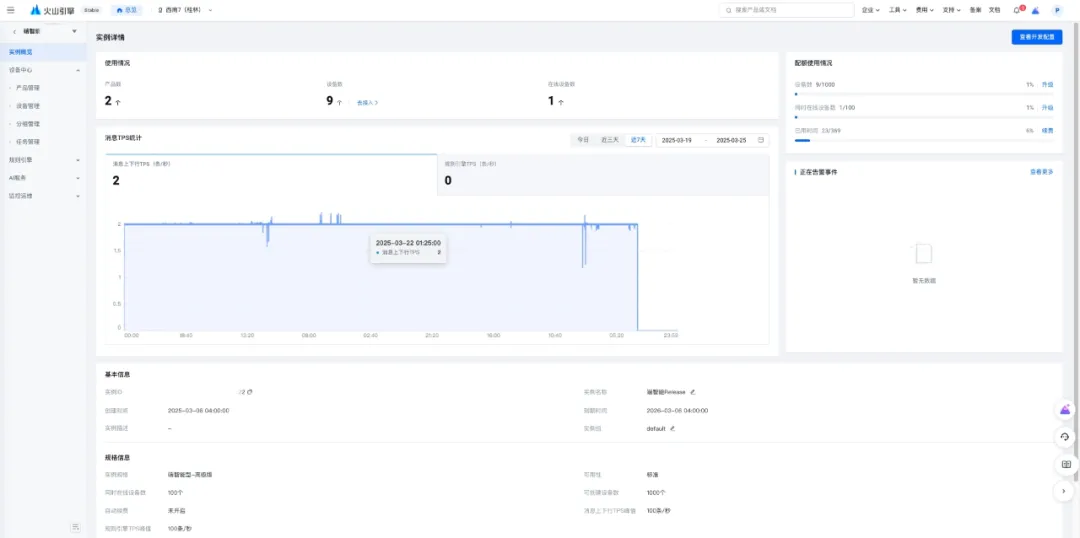
Task: Click the notification bell icon
Action: tap(1017, 9)
